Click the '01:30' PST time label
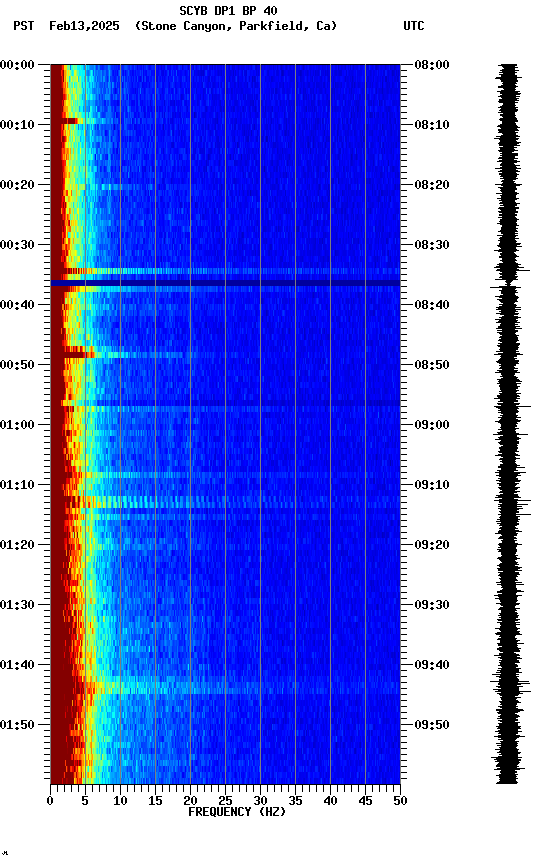This screenshot has width=552, height=864. click(x=17, y=606)
